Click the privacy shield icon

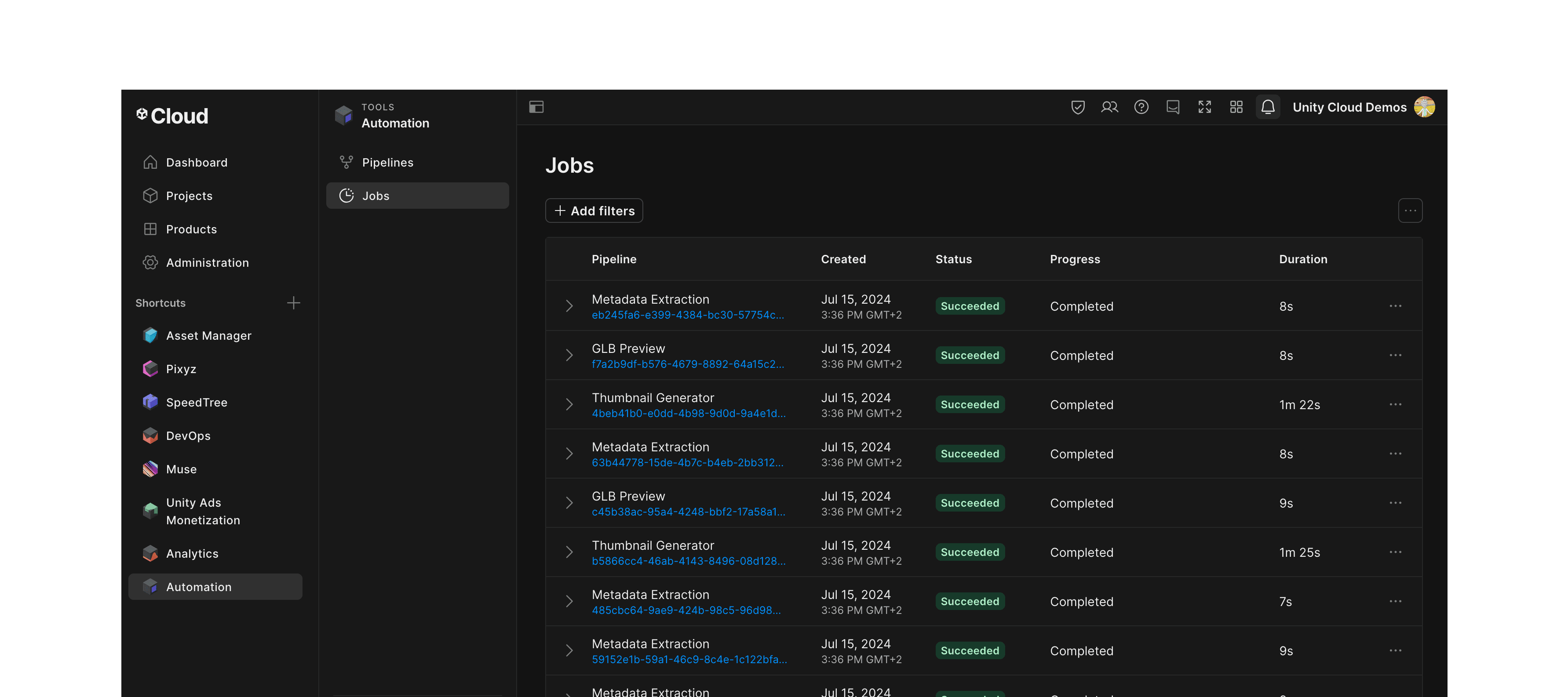[x=1078, y=106]
